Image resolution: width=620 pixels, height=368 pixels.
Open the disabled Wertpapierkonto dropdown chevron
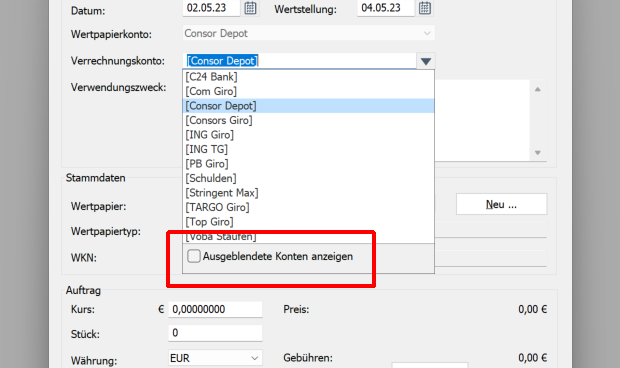[427, 34]
